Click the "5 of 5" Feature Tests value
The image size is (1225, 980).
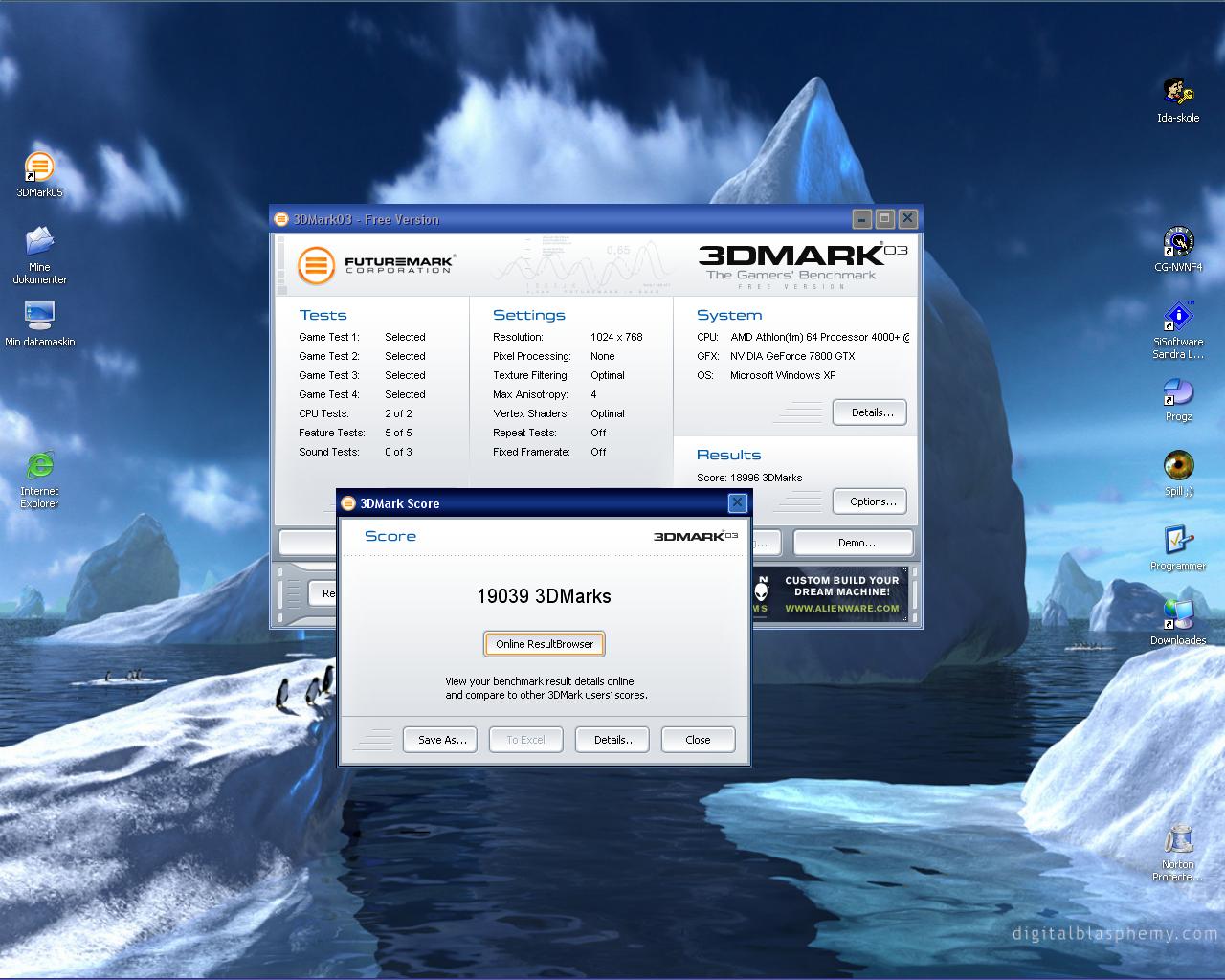point(398,433)
